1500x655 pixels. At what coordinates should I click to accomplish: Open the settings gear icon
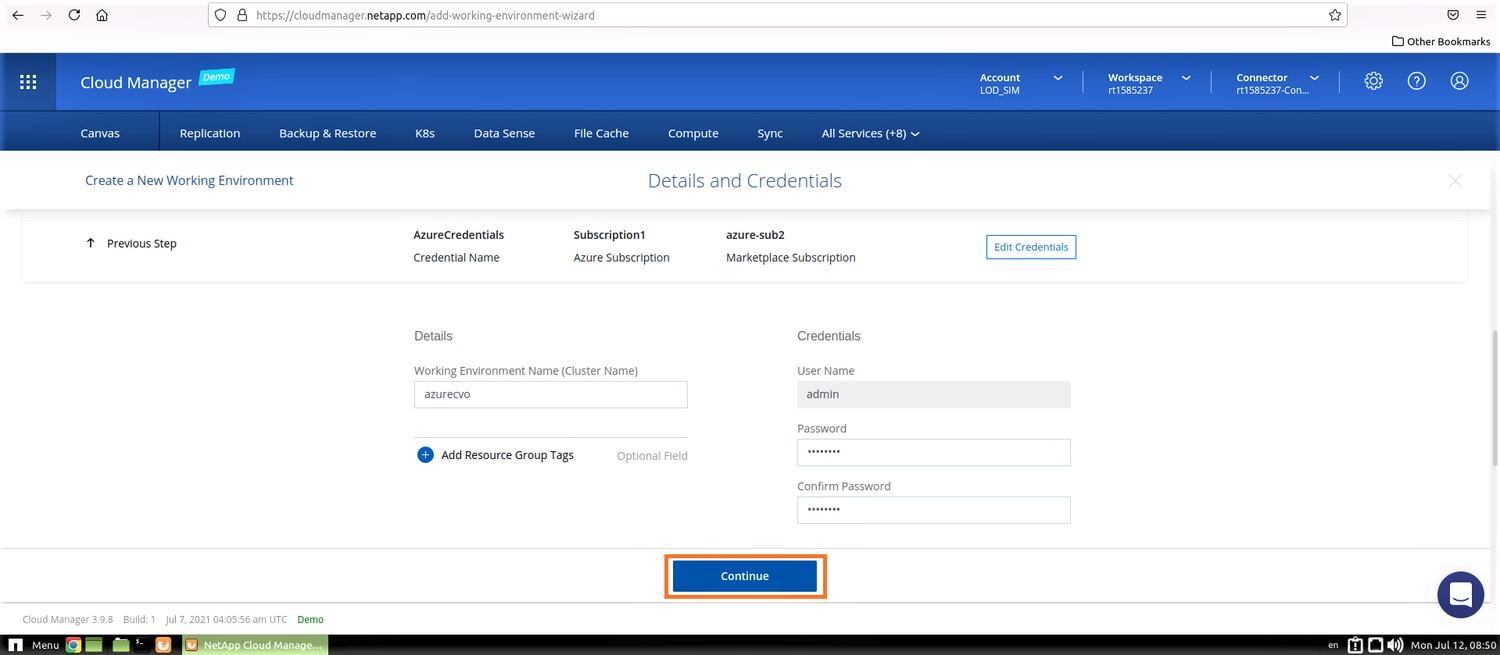click(x=1373, y=82)
